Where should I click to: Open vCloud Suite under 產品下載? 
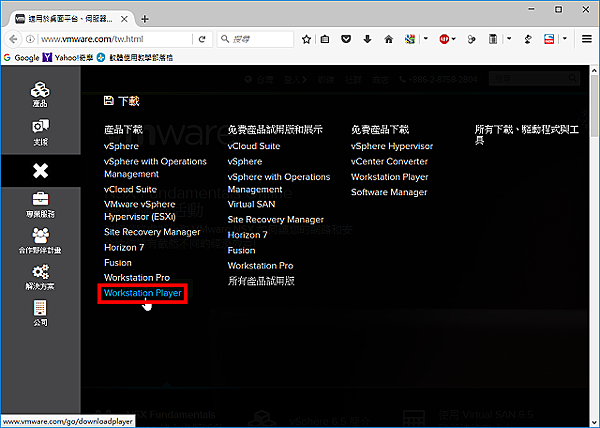(130, 189)
